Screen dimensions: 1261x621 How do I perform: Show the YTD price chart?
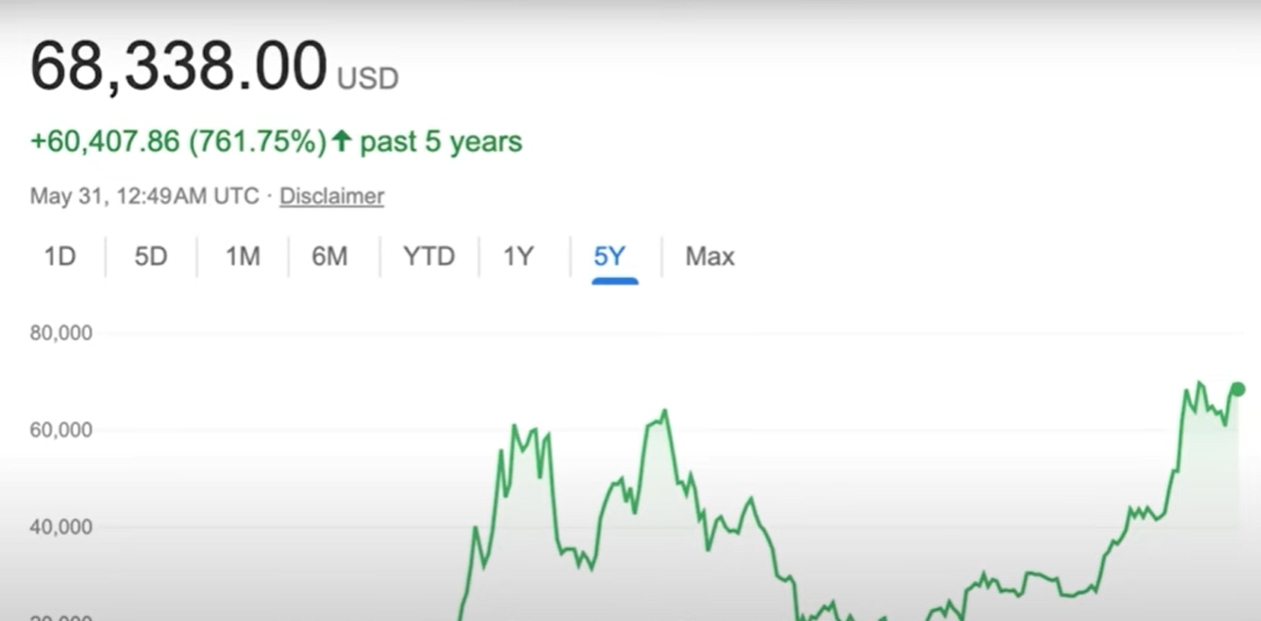429,257
